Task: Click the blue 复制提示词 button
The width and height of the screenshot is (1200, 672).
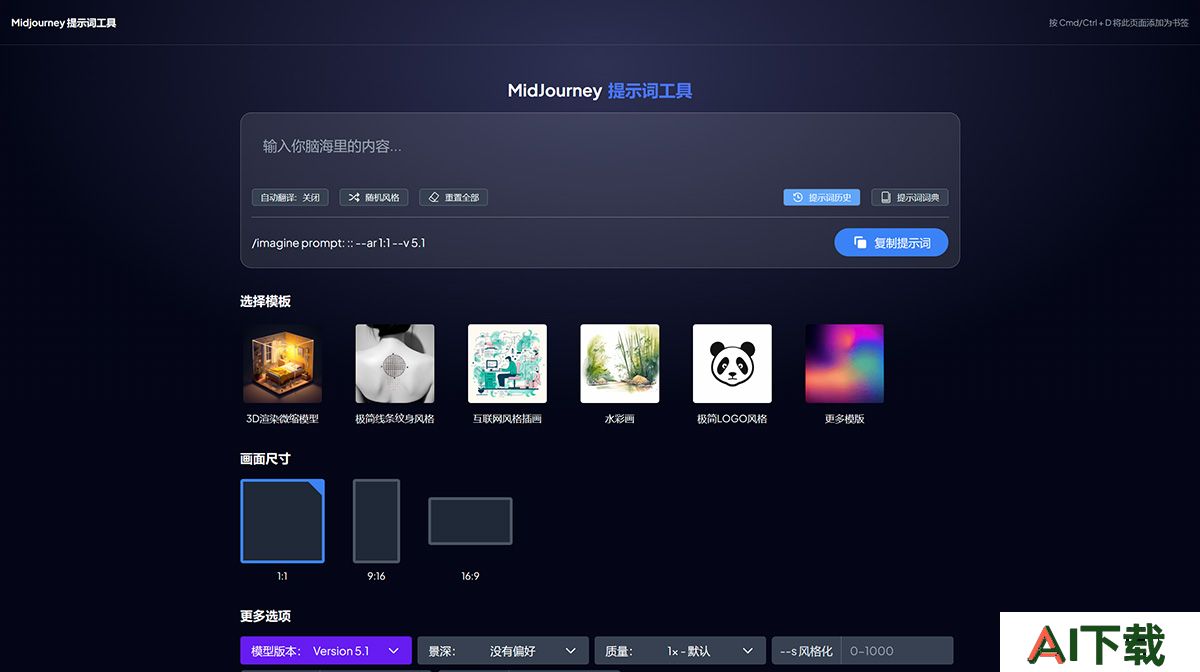Action: 891,243
